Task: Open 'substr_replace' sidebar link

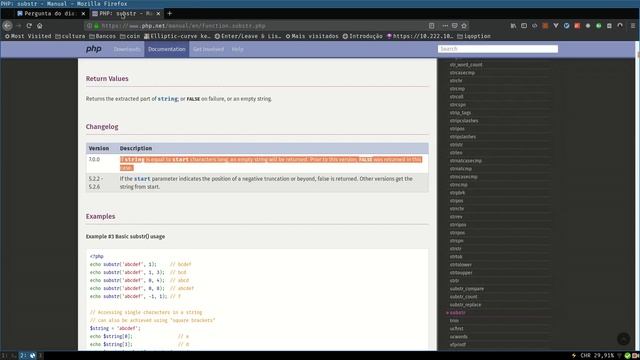Action: point(465,305)
